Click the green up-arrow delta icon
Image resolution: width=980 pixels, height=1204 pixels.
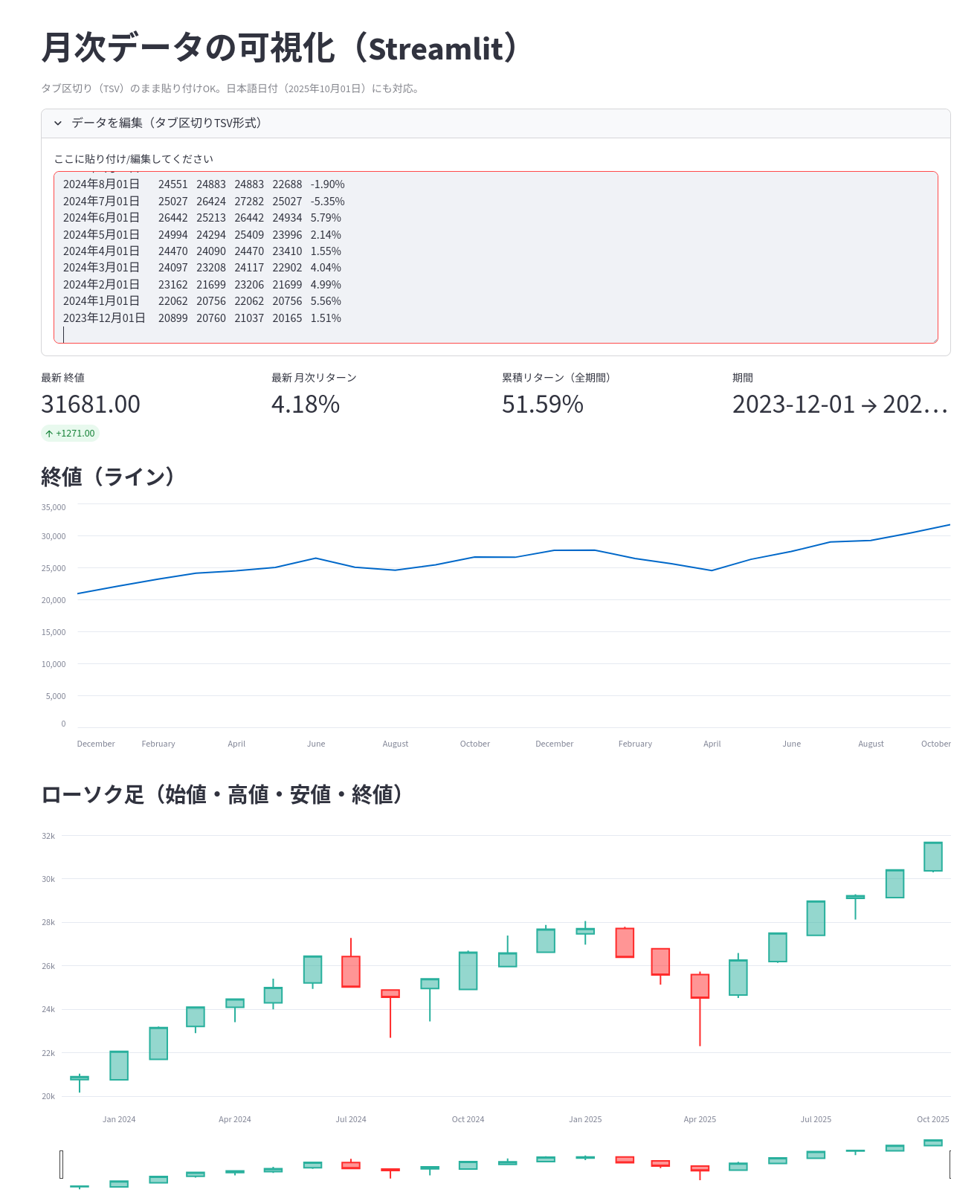(49, 434)
